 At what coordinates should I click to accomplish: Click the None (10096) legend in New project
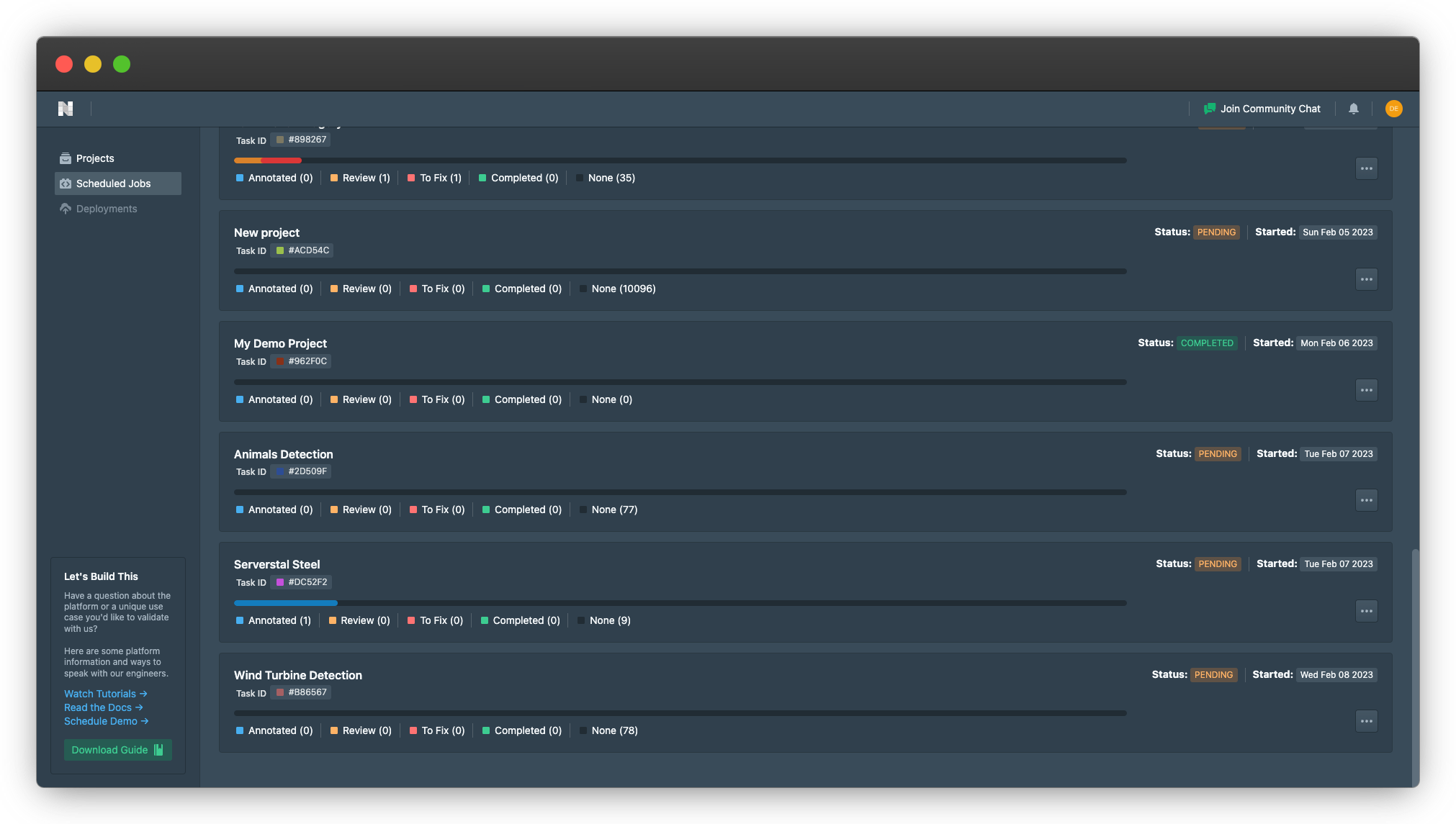coord(617,289)
